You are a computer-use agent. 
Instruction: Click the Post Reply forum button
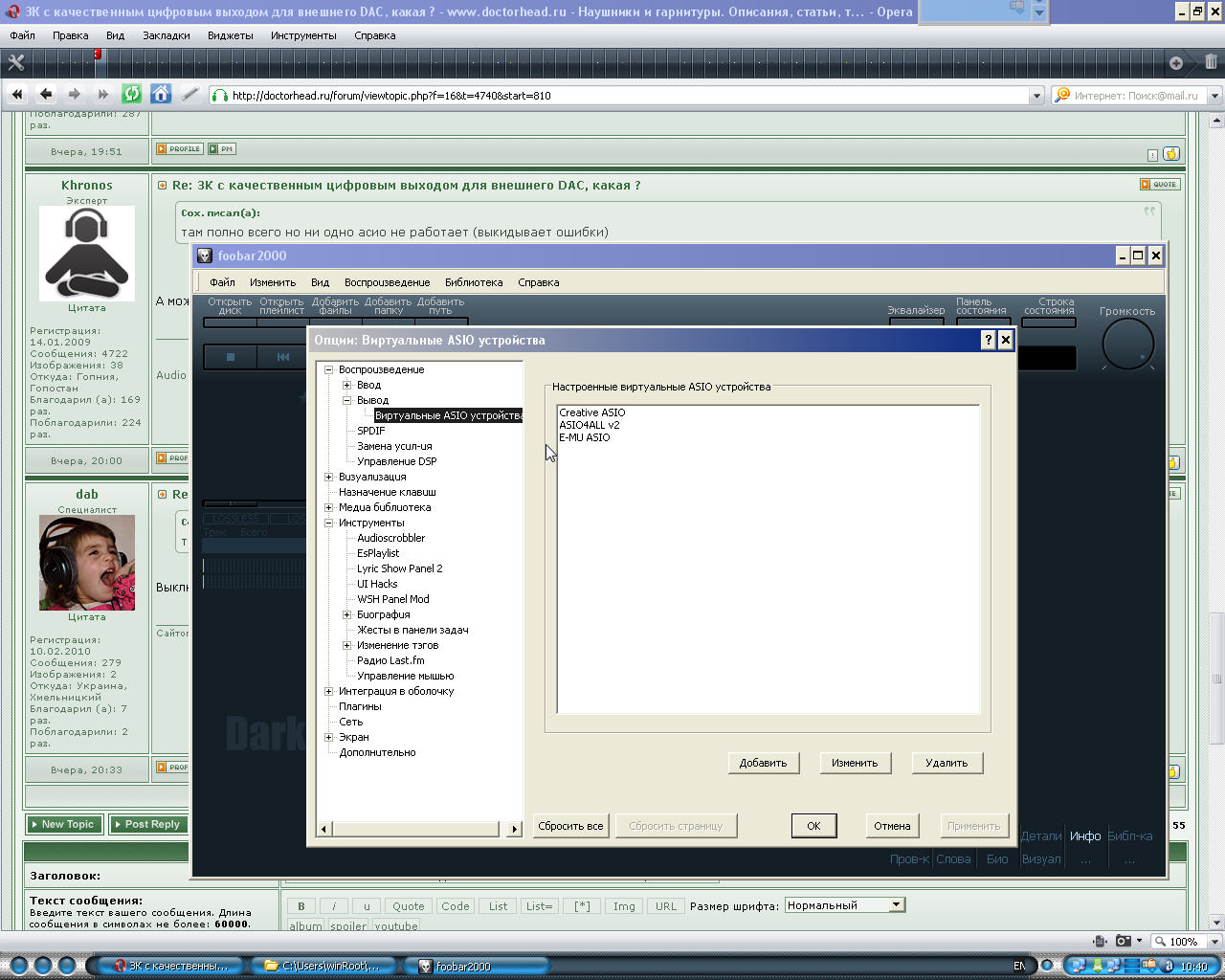147,824
